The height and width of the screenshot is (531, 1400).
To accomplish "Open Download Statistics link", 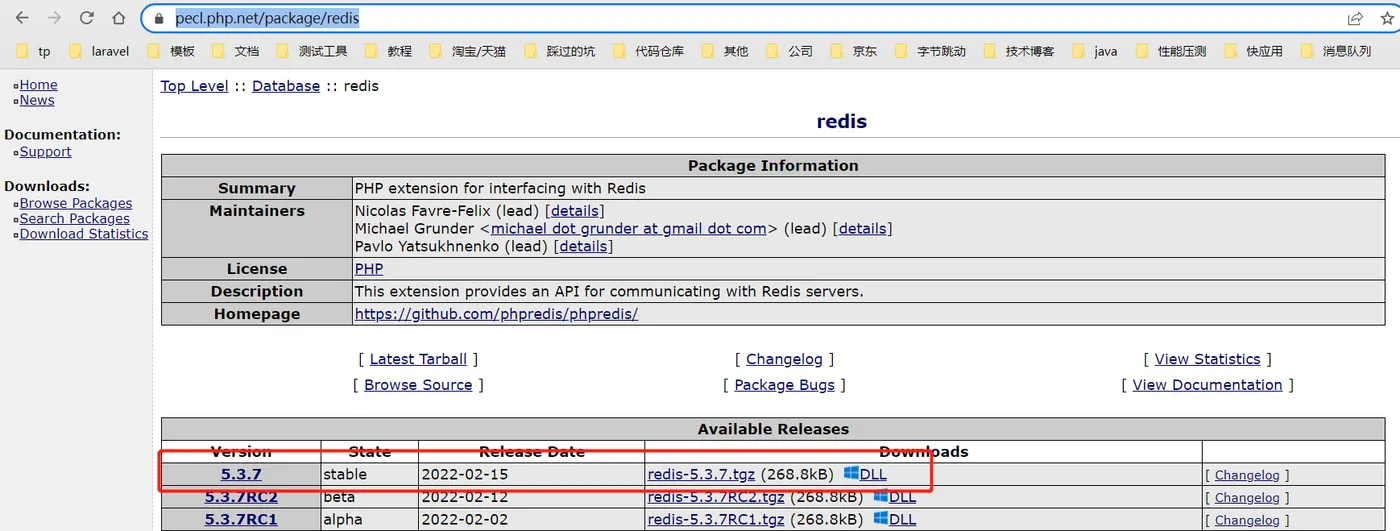I will point(84,234).
